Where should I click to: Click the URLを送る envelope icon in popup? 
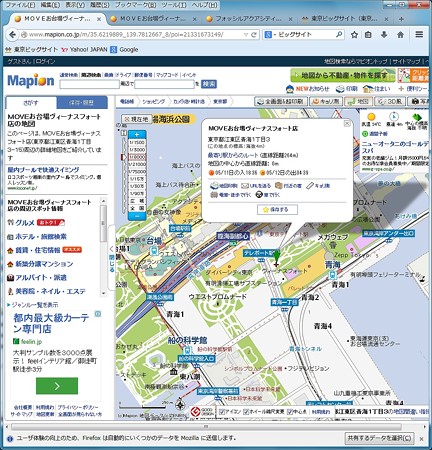point(245,186)
